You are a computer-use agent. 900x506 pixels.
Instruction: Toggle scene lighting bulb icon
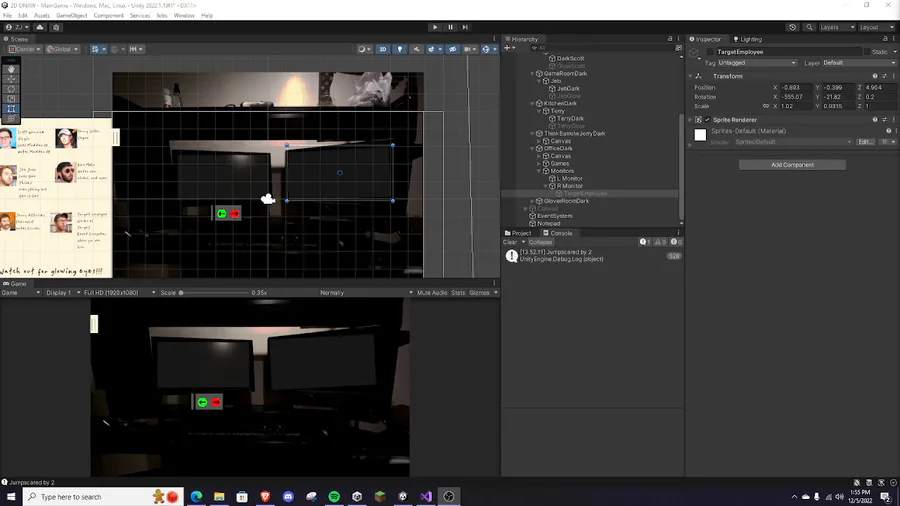(x=400, y=49)
